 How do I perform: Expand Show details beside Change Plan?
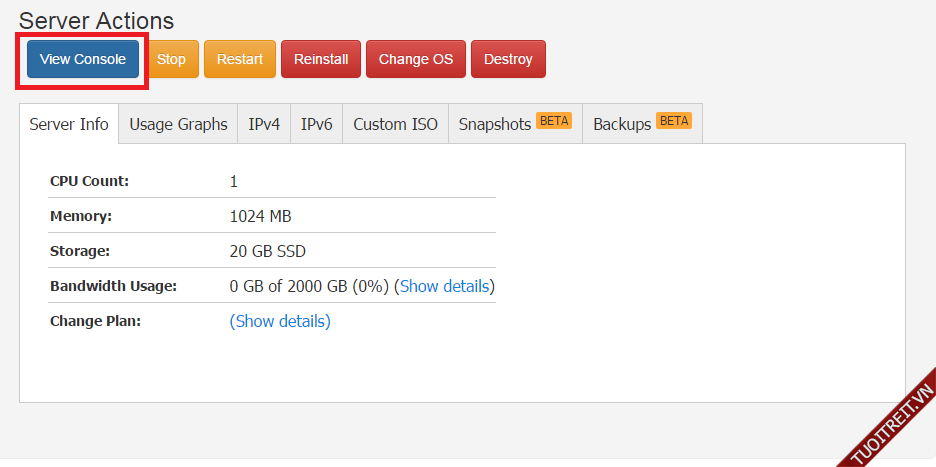(280, 321)
